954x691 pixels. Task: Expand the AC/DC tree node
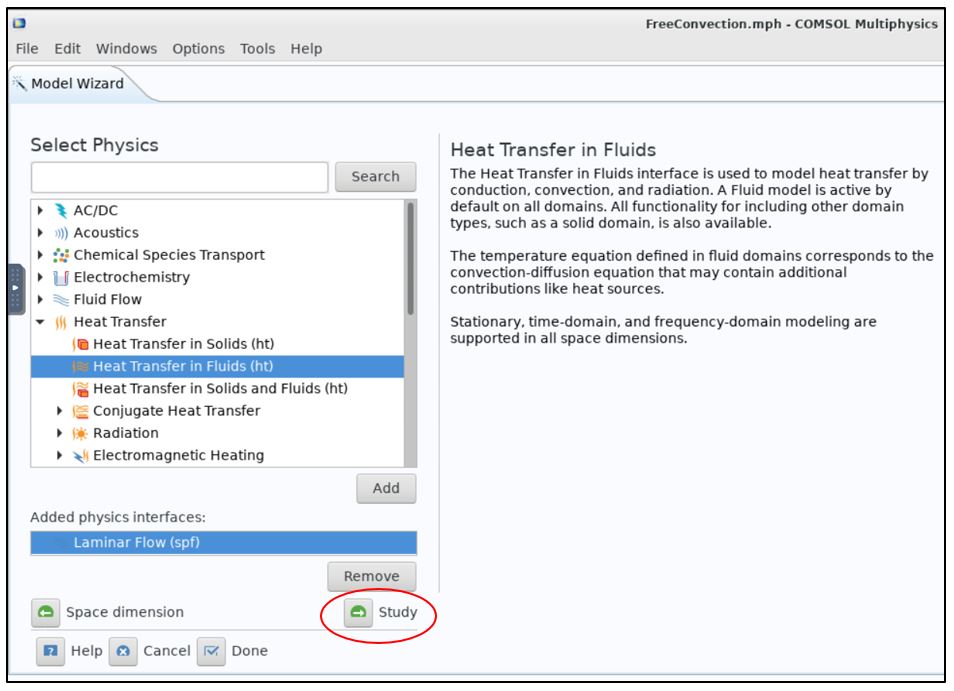(x=40, y=210)
